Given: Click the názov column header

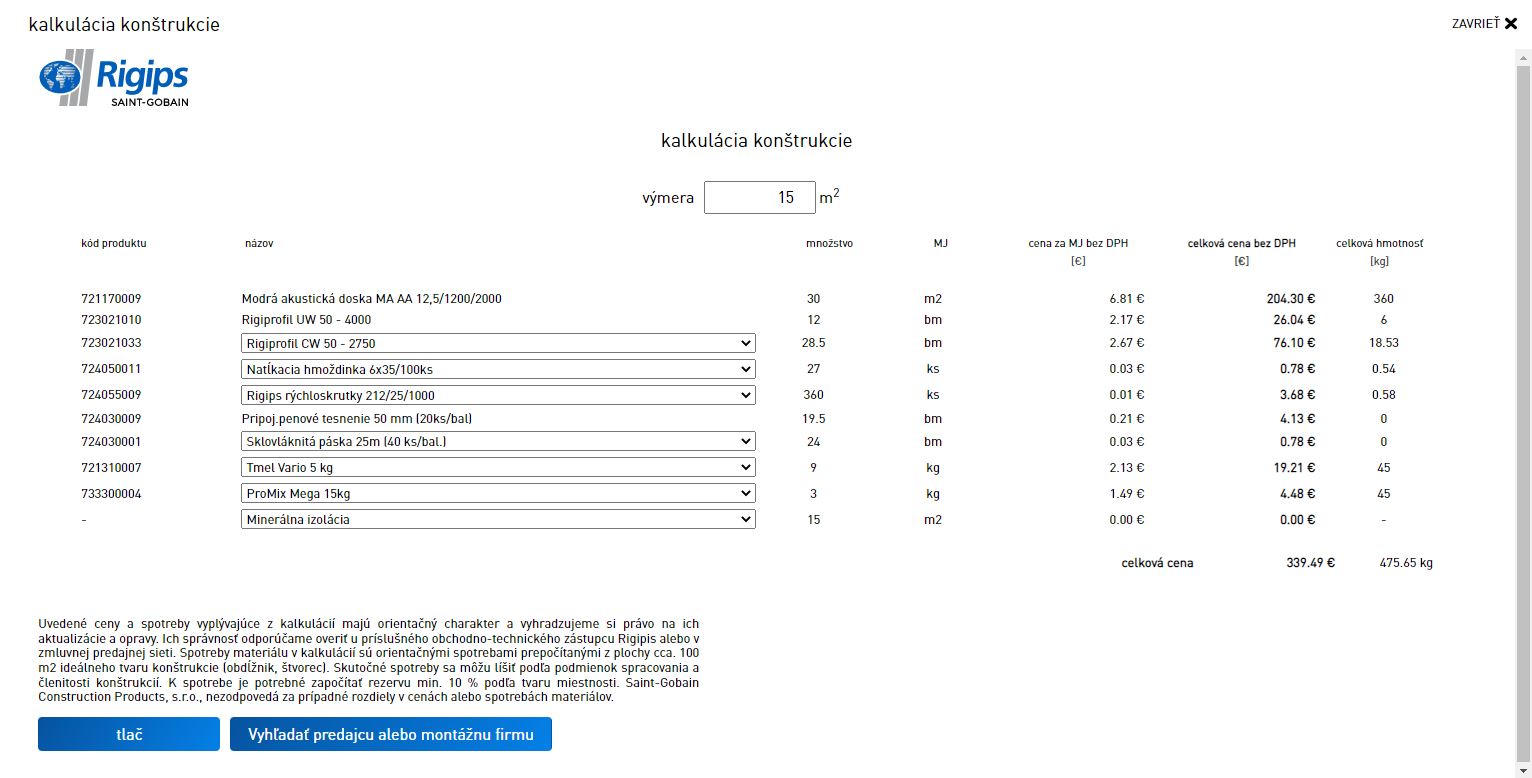Looking at the screenshot, I should [259, 243].
